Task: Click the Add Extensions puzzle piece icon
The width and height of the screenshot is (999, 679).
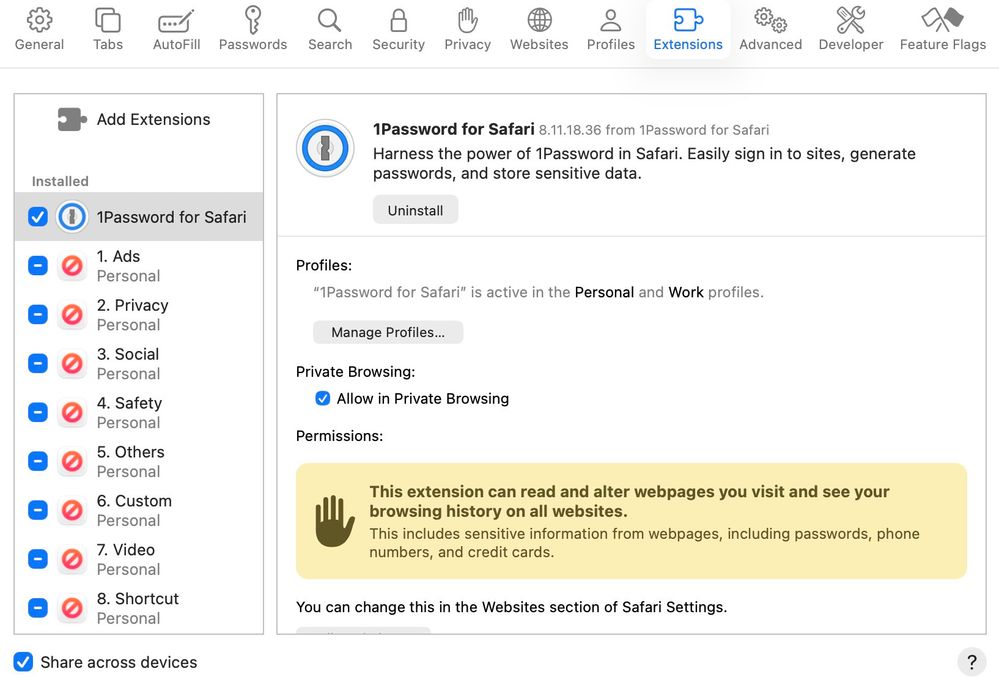Action: [72, 120]
